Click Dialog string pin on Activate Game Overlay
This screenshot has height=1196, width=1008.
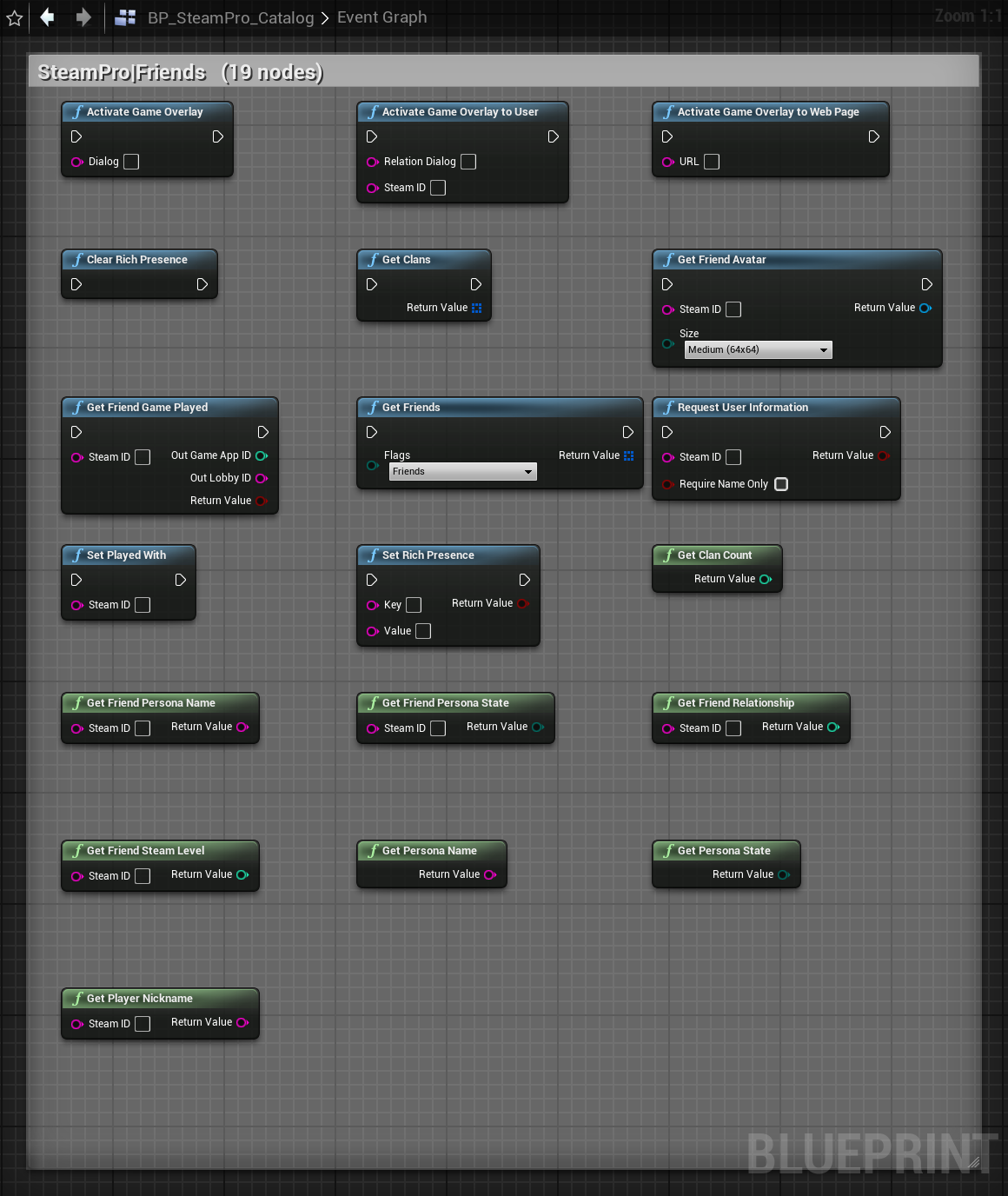point(76,162)
